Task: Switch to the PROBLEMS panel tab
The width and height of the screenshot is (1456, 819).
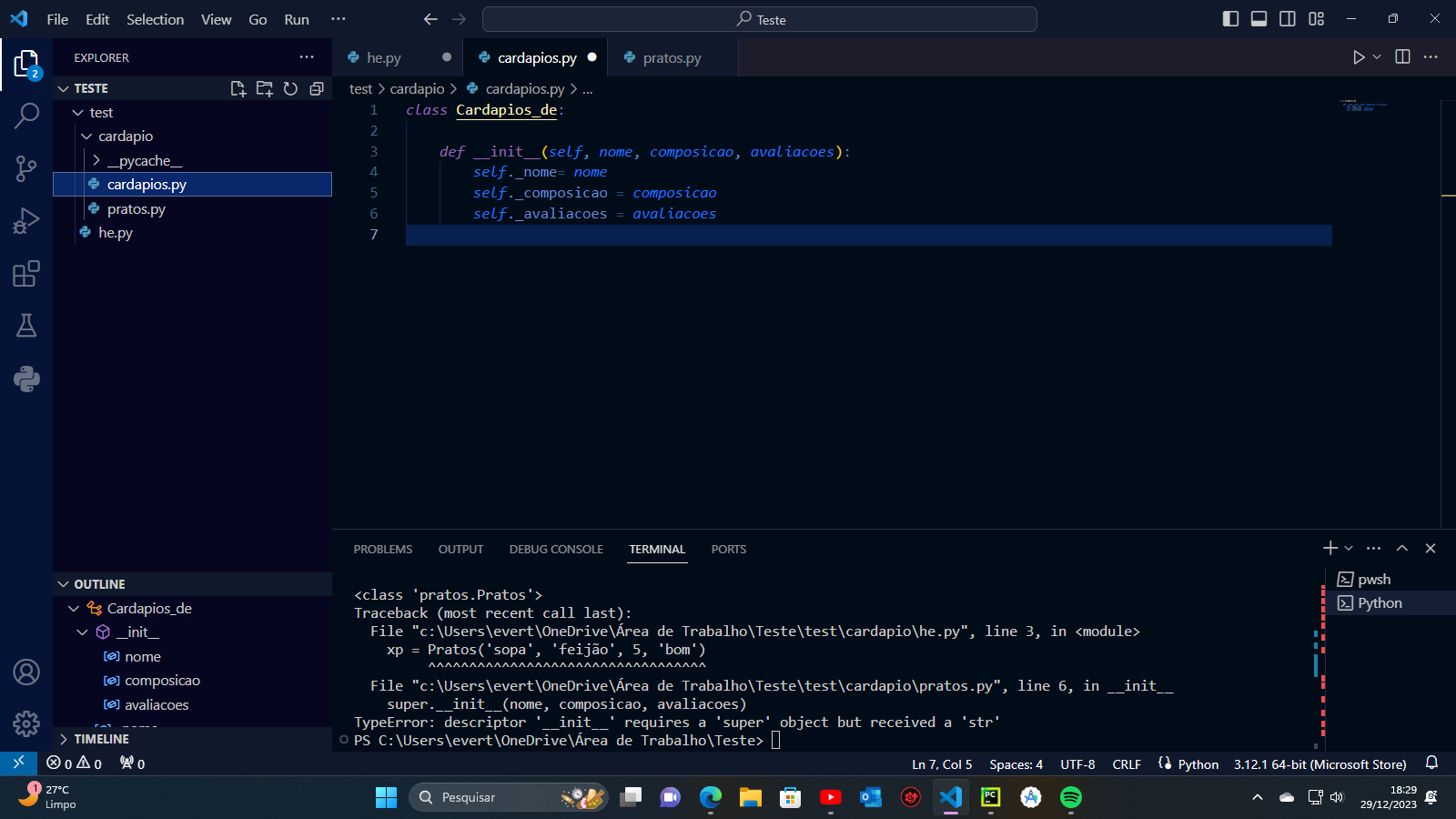Action: tap(383, 550)
